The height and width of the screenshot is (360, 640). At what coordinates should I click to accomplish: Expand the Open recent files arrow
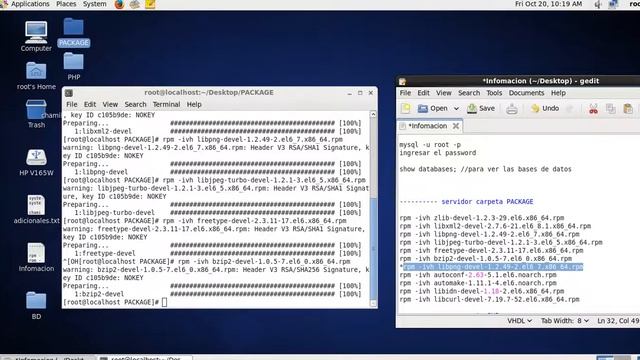pyautogui.click(x=456, y=109)
